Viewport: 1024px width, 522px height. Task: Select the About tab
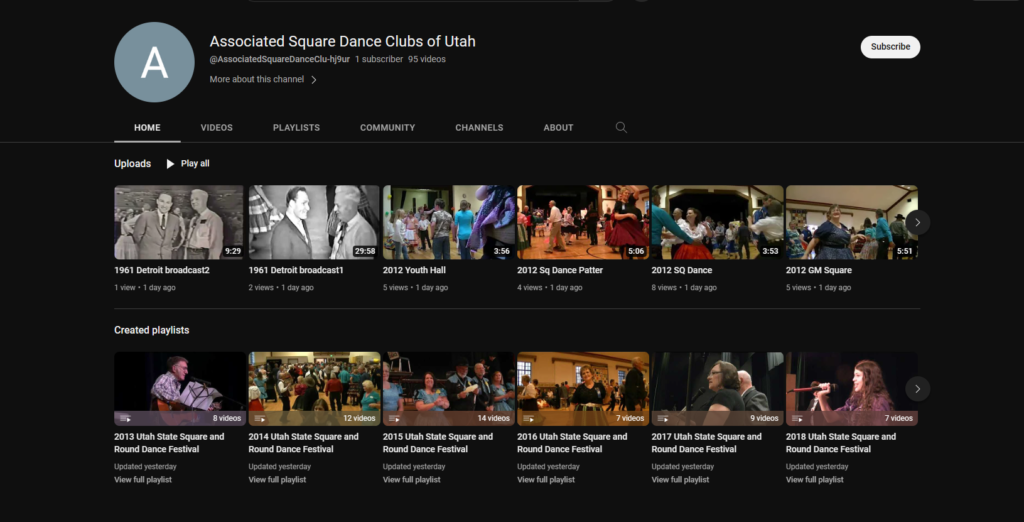(x=558, y=127)
